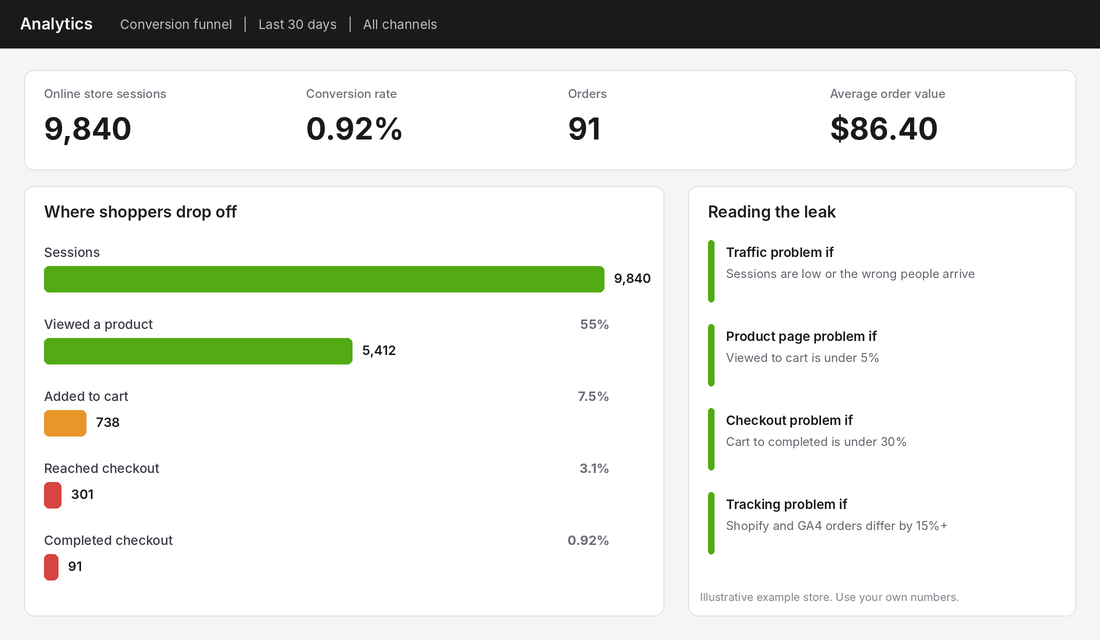Click the Conversion rate label
The height and width of the screenshot is (640, 1100).
point(351,94)
